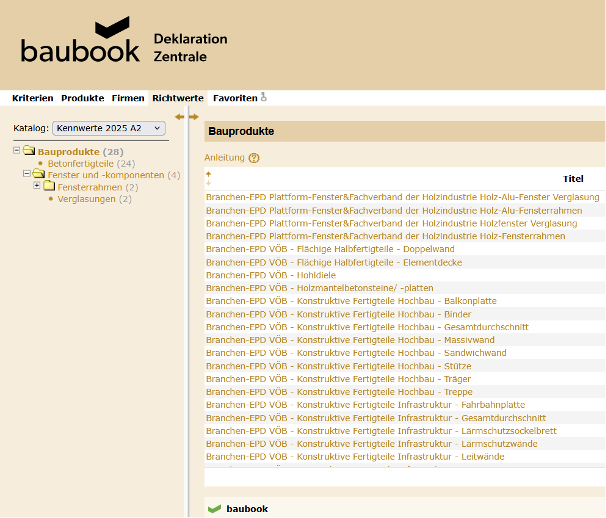The image size is (606, 518).
Task: Open VÖB Hochbau Treppe entry
Action: coord(339,392)
